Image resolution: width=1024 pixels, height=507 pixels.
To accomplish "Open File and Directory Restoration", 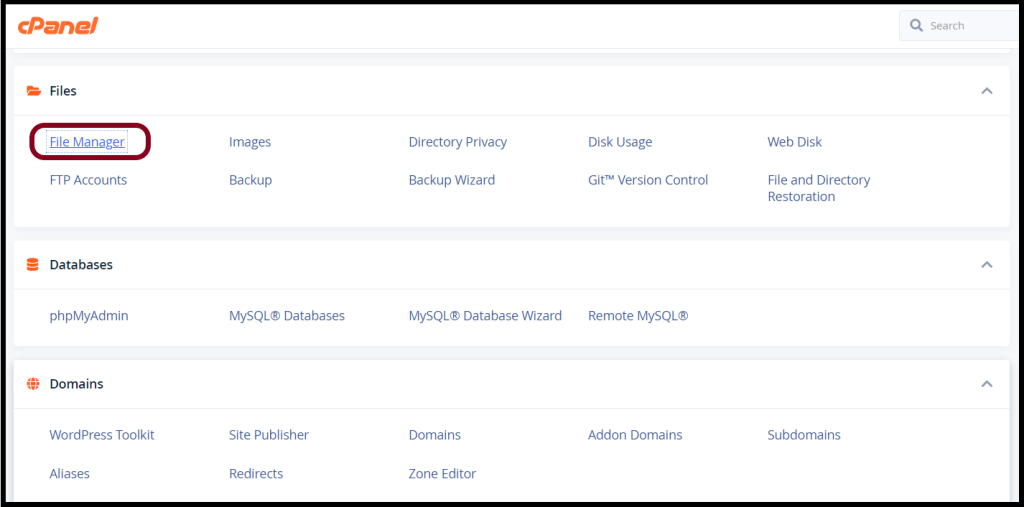I will (819, 188).
